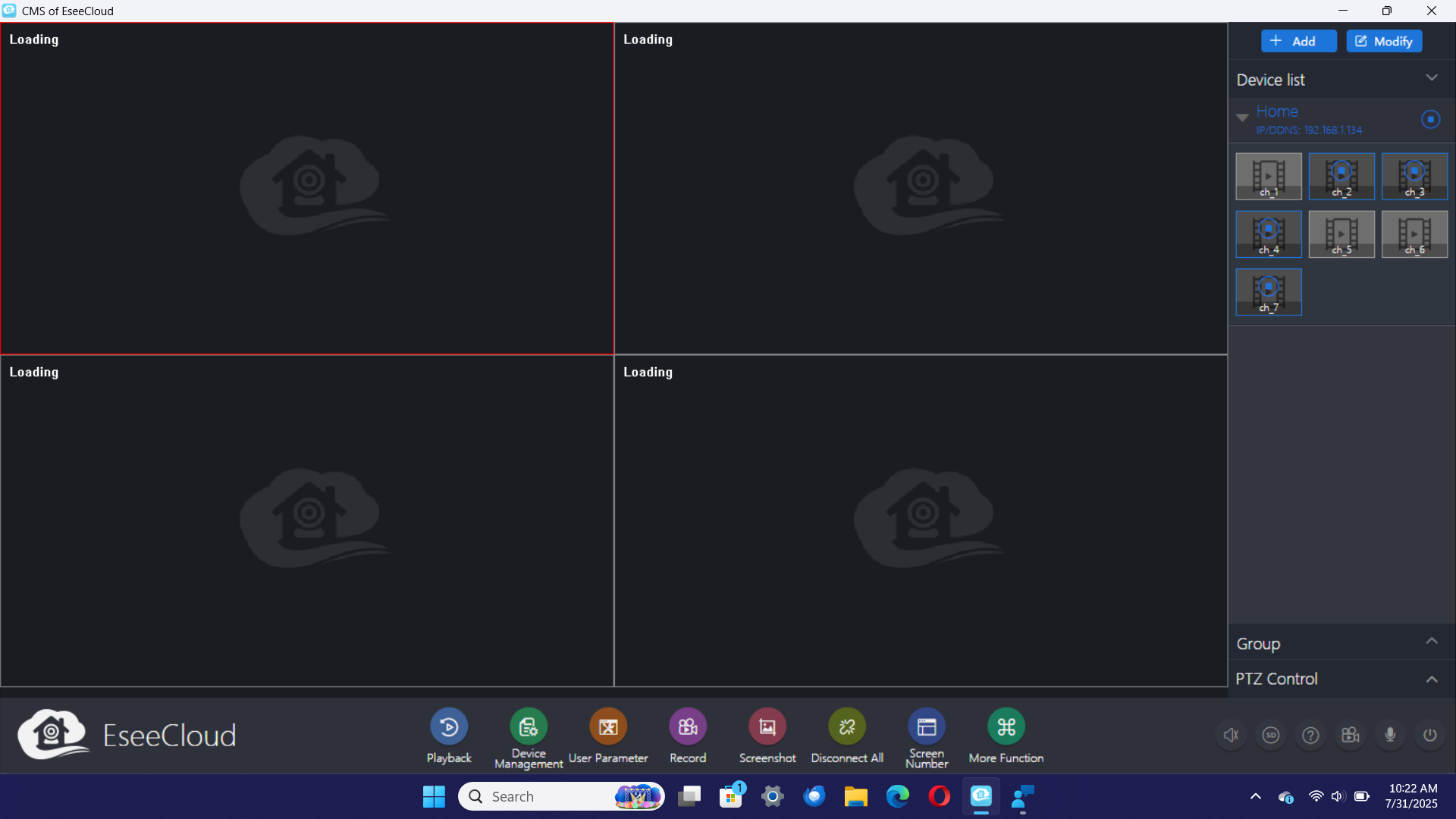Click the power exit icon

click(1429, 735)
